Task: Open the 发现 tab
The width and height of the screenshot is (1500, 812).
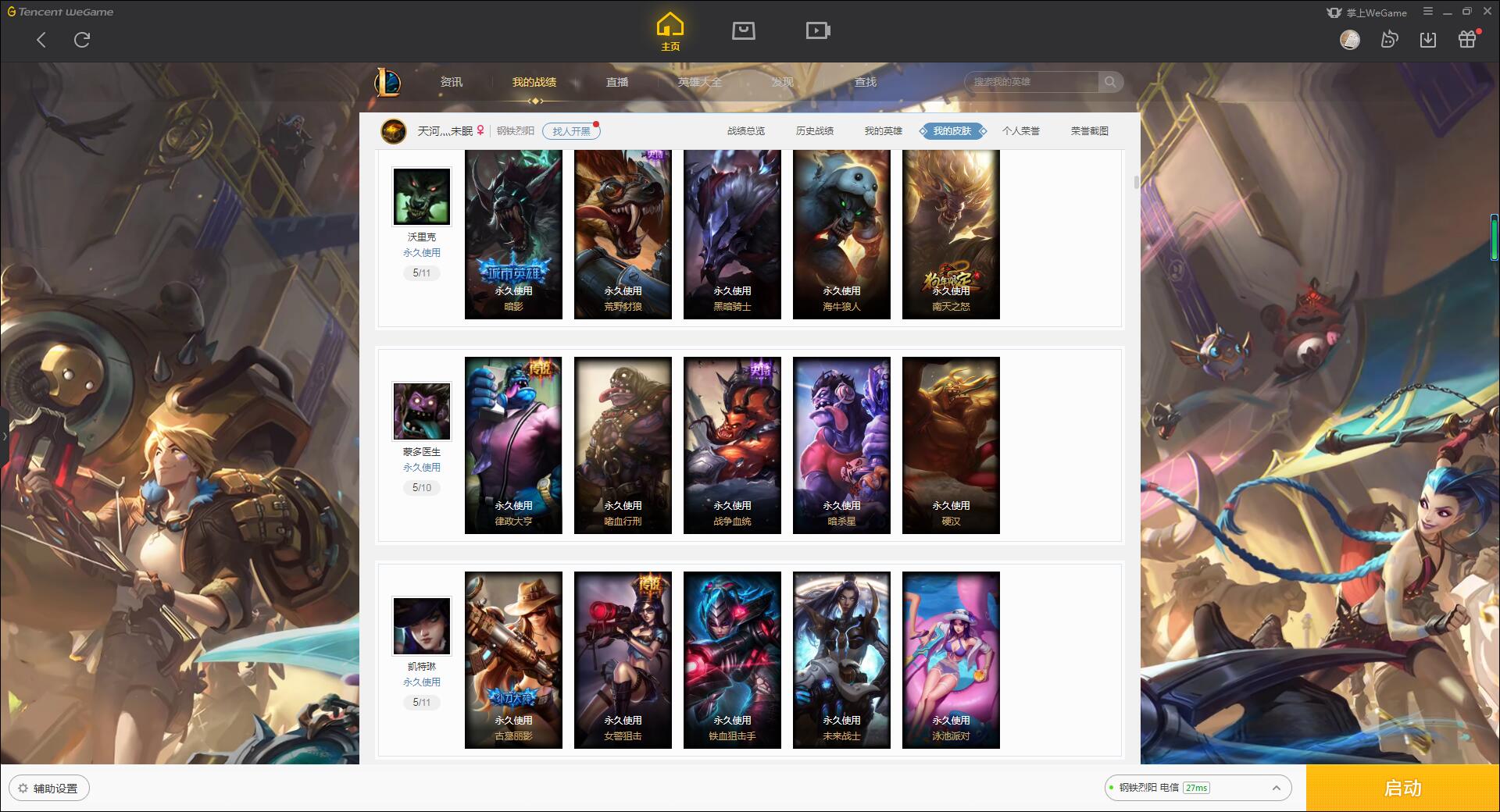Action: (783, 82)
